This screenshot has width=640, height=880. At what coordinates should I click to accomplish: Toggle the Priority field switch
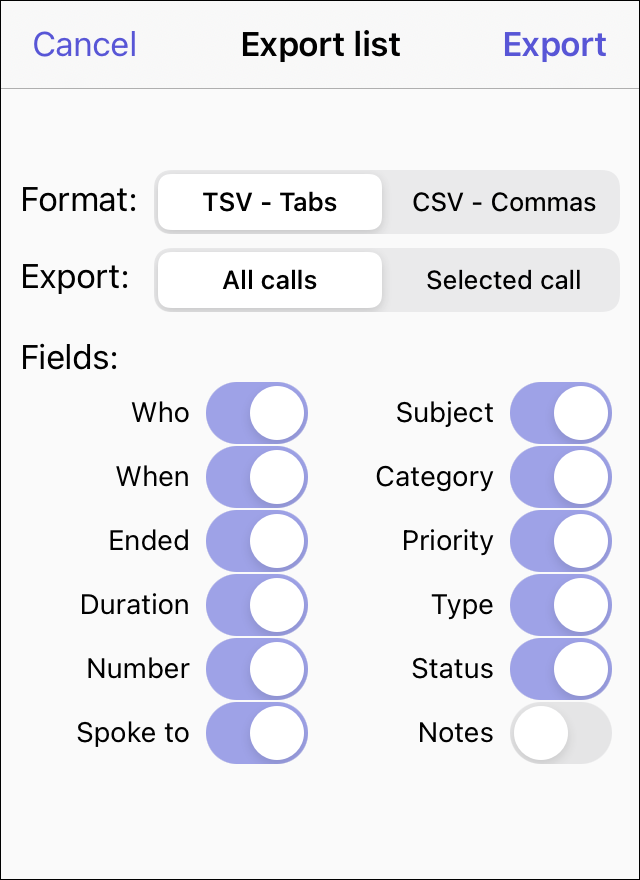pos(560,541)
